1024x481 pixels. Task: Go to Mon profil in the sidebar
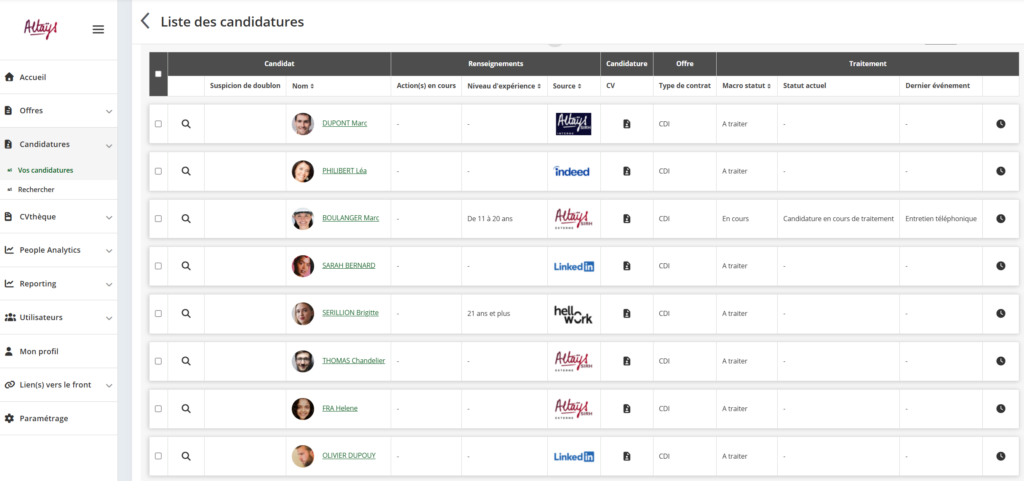39,351
